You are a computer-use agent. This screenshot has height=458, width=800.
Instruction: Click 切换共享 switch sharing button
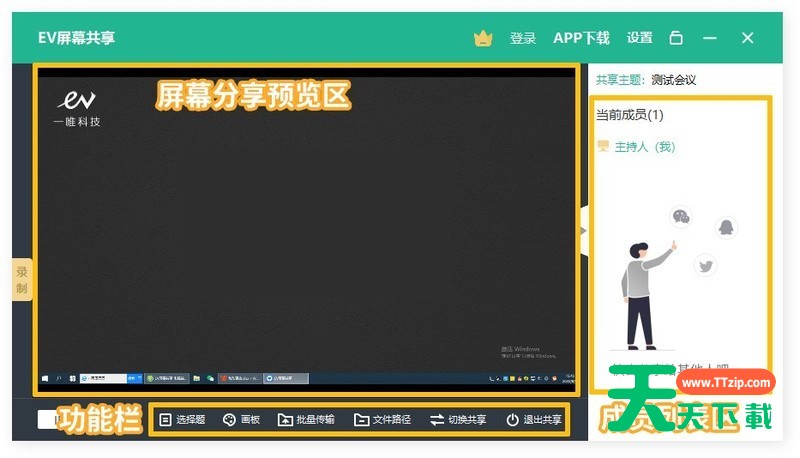tap(458, 420)
